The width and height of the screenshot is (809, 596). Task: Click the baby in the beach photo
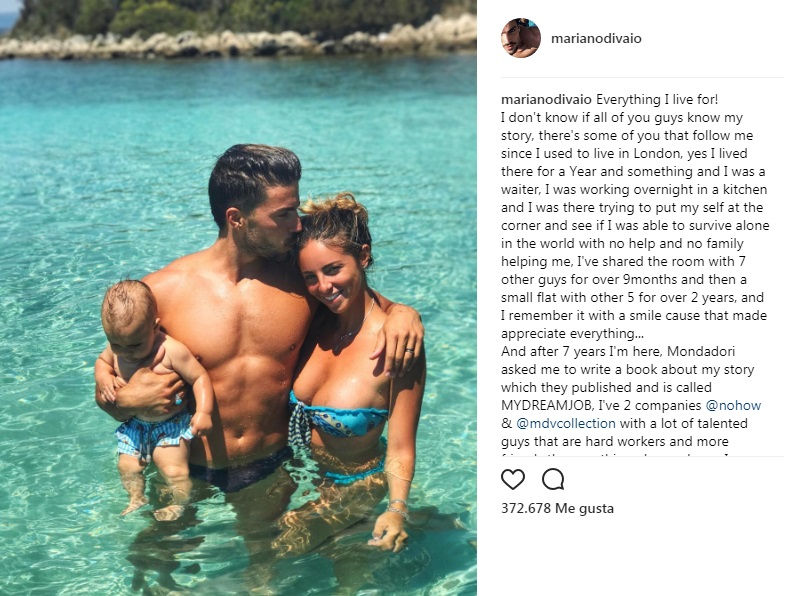(151, 397)
